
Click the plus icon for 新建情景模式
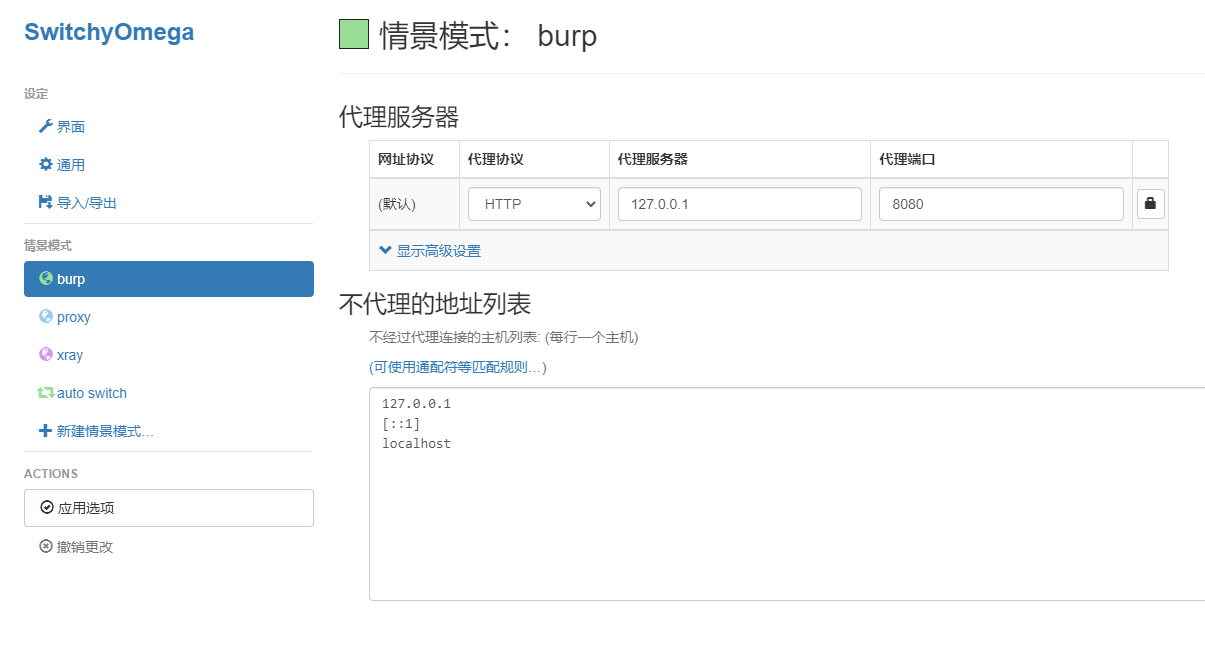[45, 431]
